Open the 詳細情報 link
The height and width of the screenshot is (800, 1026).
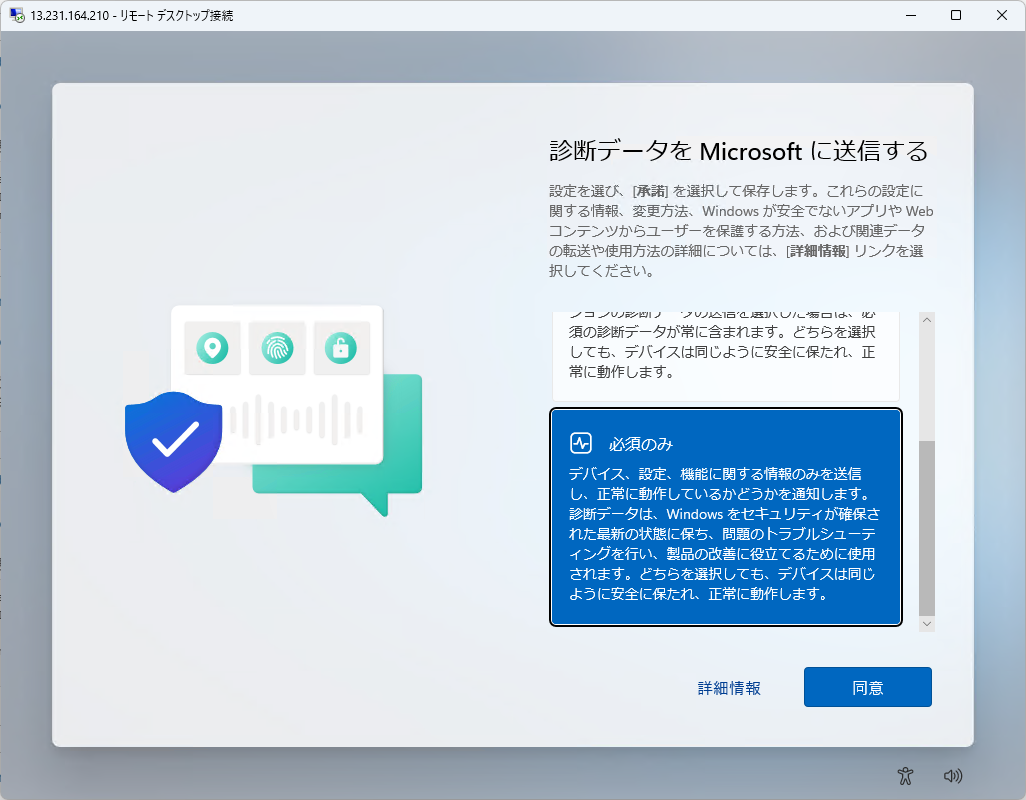pyautogui.click(x=729, y=688)
